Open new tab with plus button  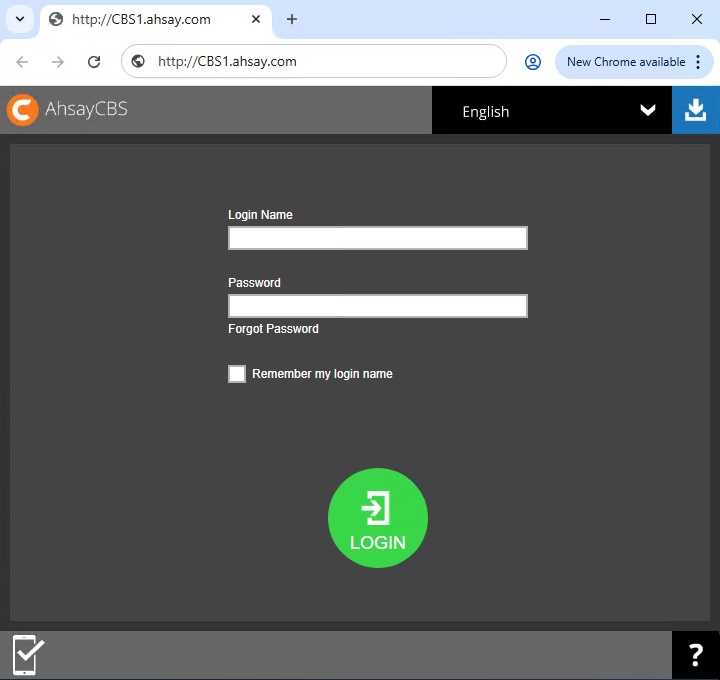click(x=292, y=19)
